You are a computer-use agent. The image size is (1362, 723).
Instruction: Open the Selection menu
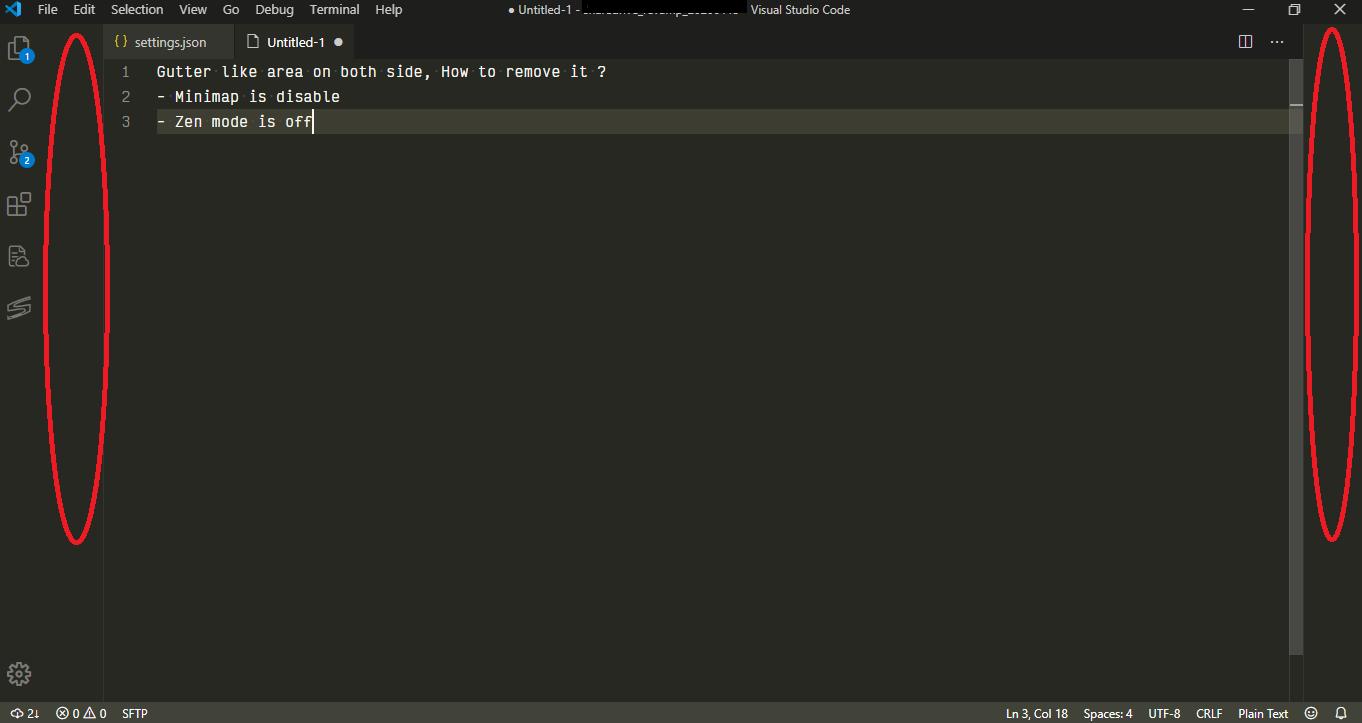click(136, 10)
